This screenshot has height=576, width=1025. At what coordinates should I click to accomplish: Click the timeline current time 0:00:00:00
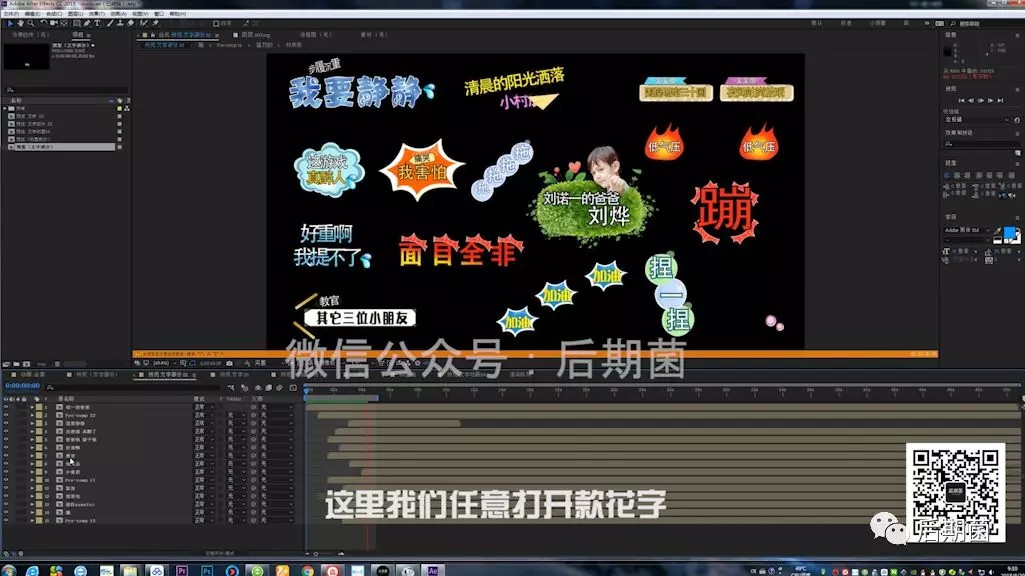point(22,386)
